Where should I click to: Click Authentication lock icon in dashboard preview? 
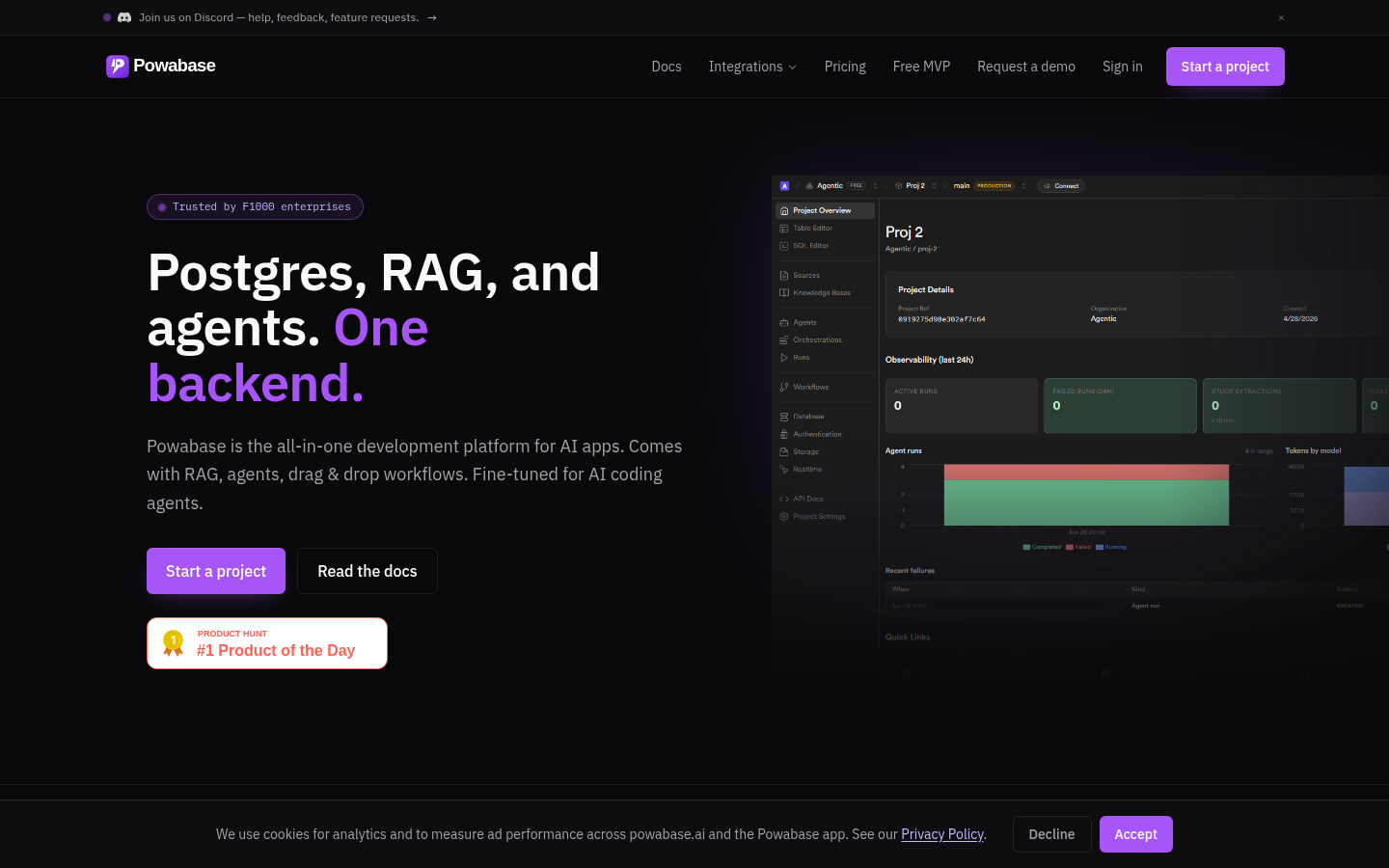pyautogui.click(x=784, y=434)
